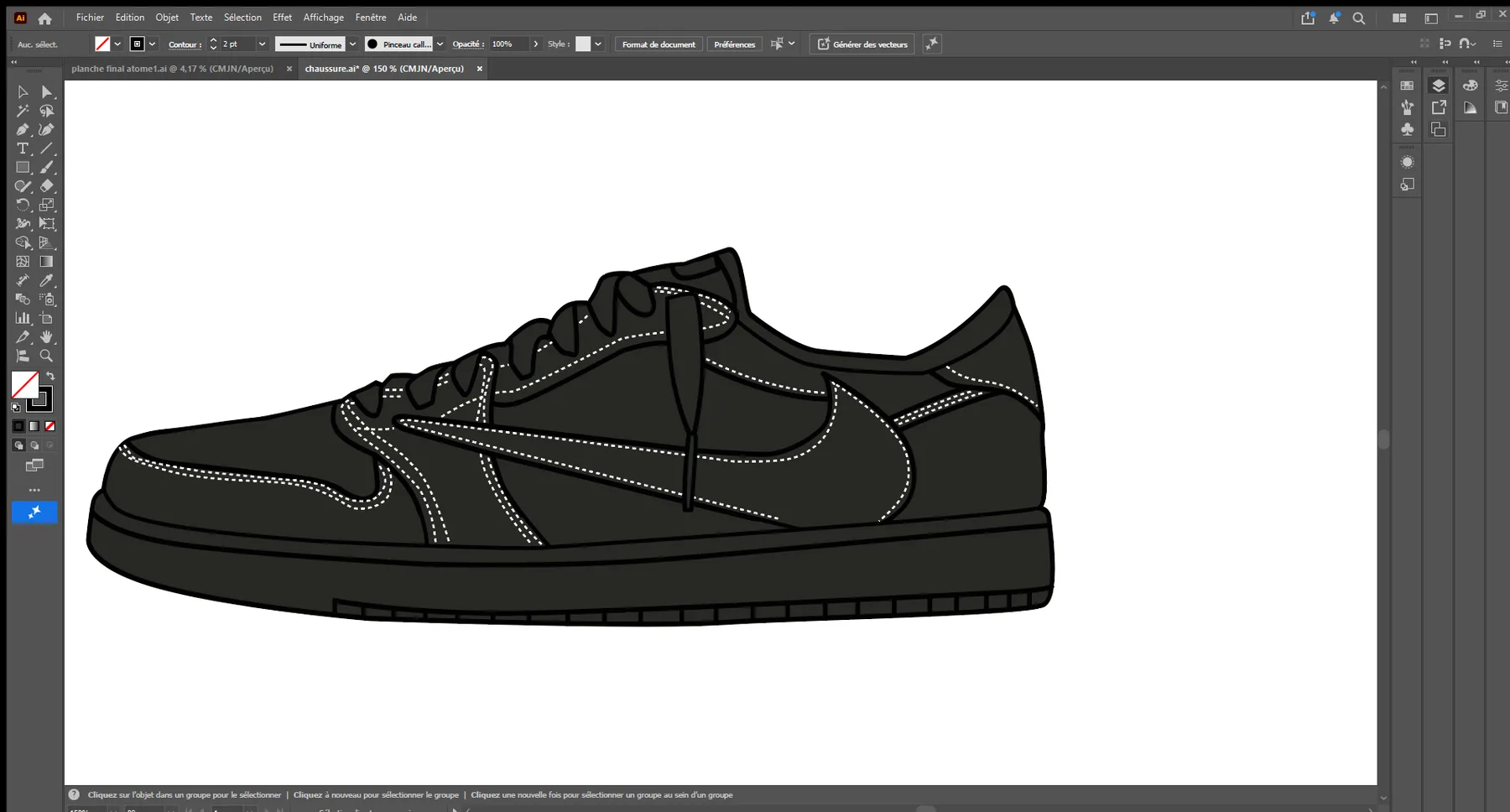Select the Paintbrush tool

click(47, 168)
